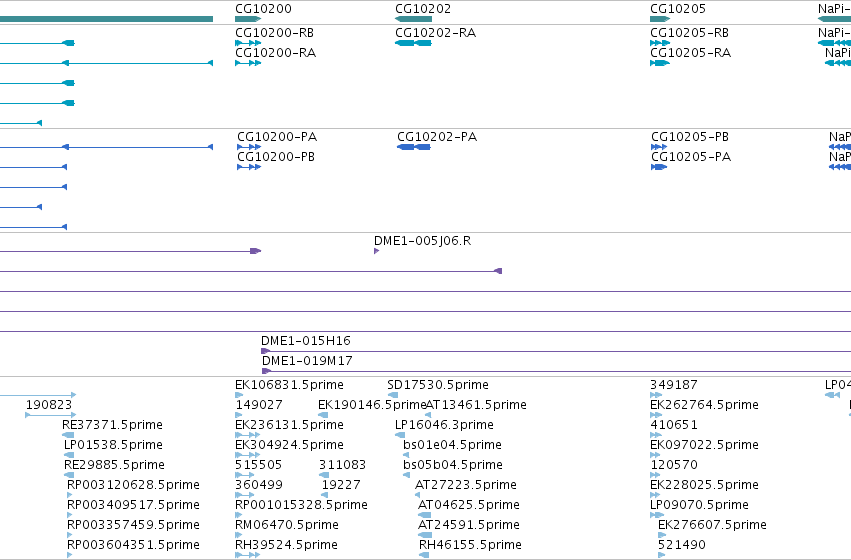851x560 pixels.
Task: Select the DME1-015H16 clone label
Action: [306, 341]
